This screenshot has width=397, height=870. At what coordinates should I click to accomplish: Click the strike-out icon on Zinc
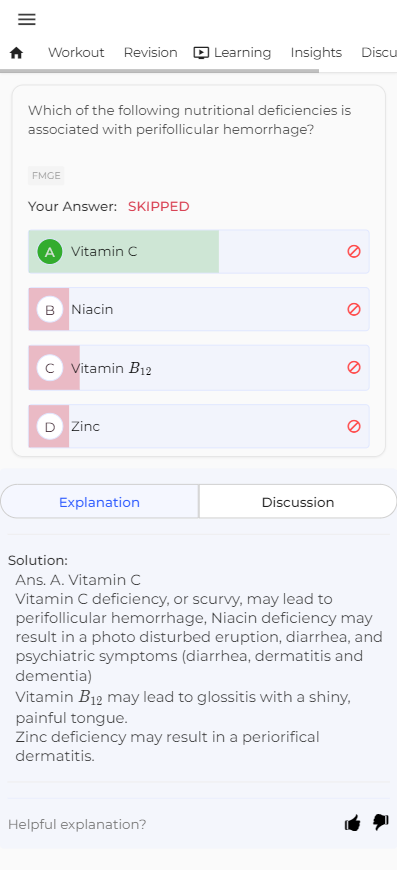click(x=354, y=426)
